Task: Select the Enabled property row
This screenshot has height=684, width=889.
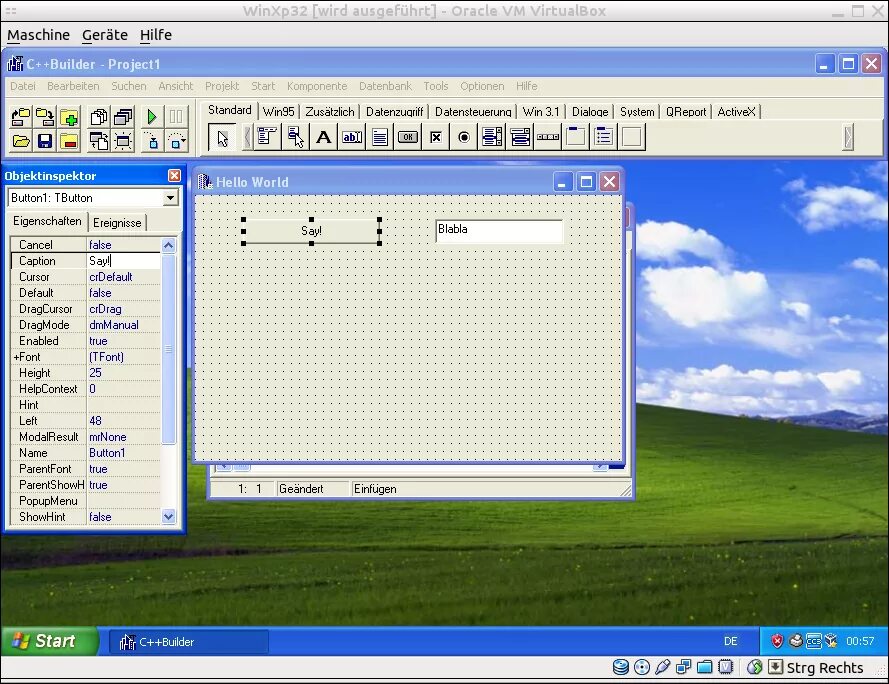Action: pyautogui.click(x=86, y=341)
